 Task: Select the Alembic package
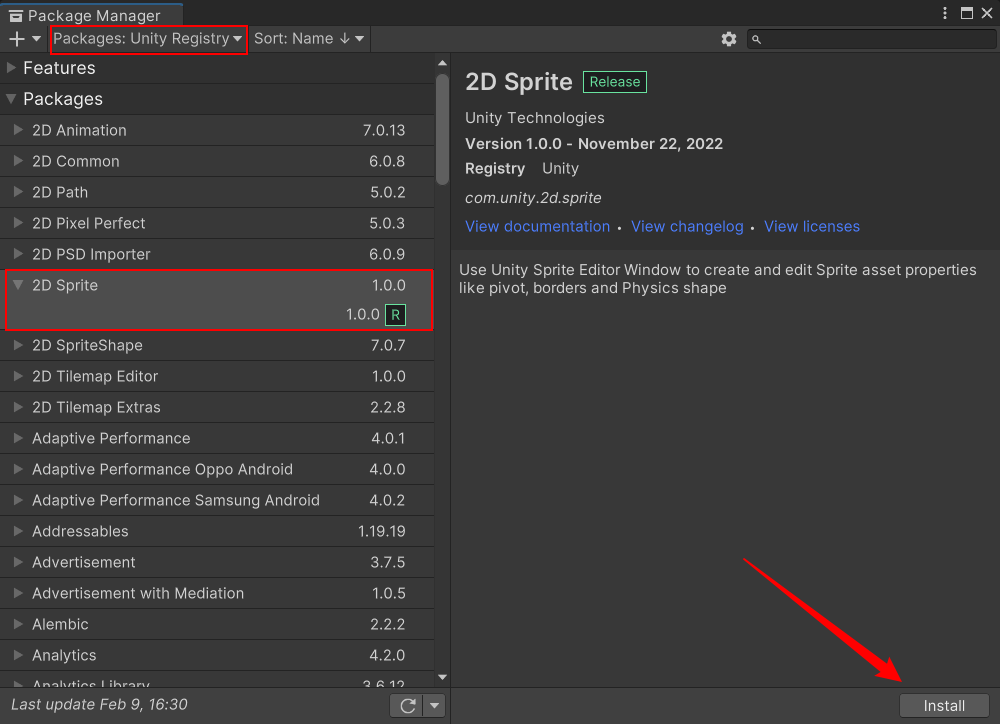click(x=217, y=624)
